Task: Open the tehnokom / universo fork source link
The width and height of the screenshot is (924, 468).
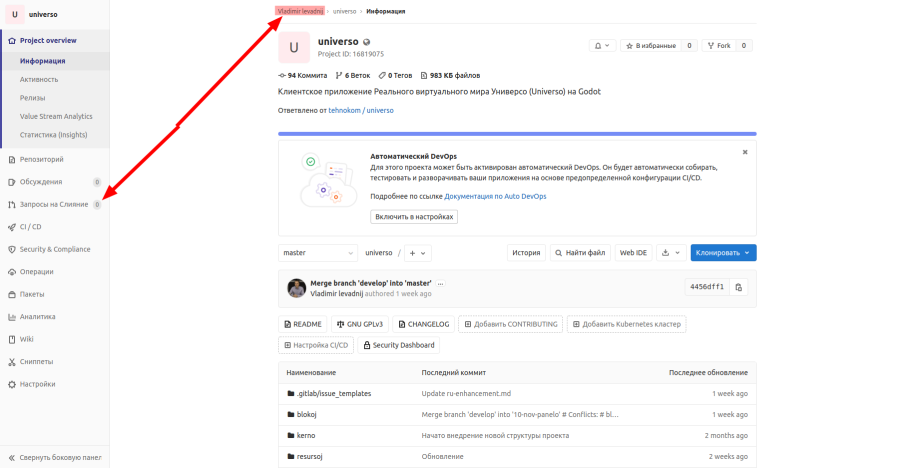Action: tap(361, 110)
